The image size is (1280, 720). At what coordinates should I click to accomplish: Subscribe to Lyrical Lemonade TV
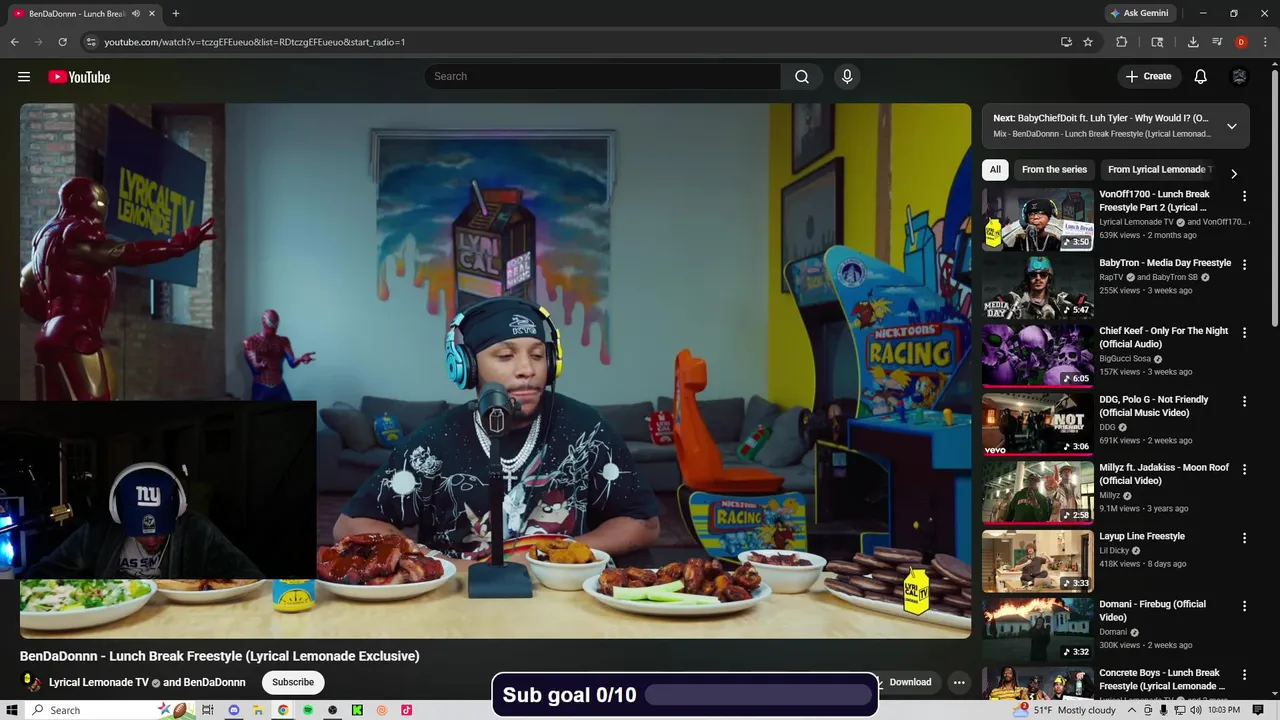click(x=293, y=682)
